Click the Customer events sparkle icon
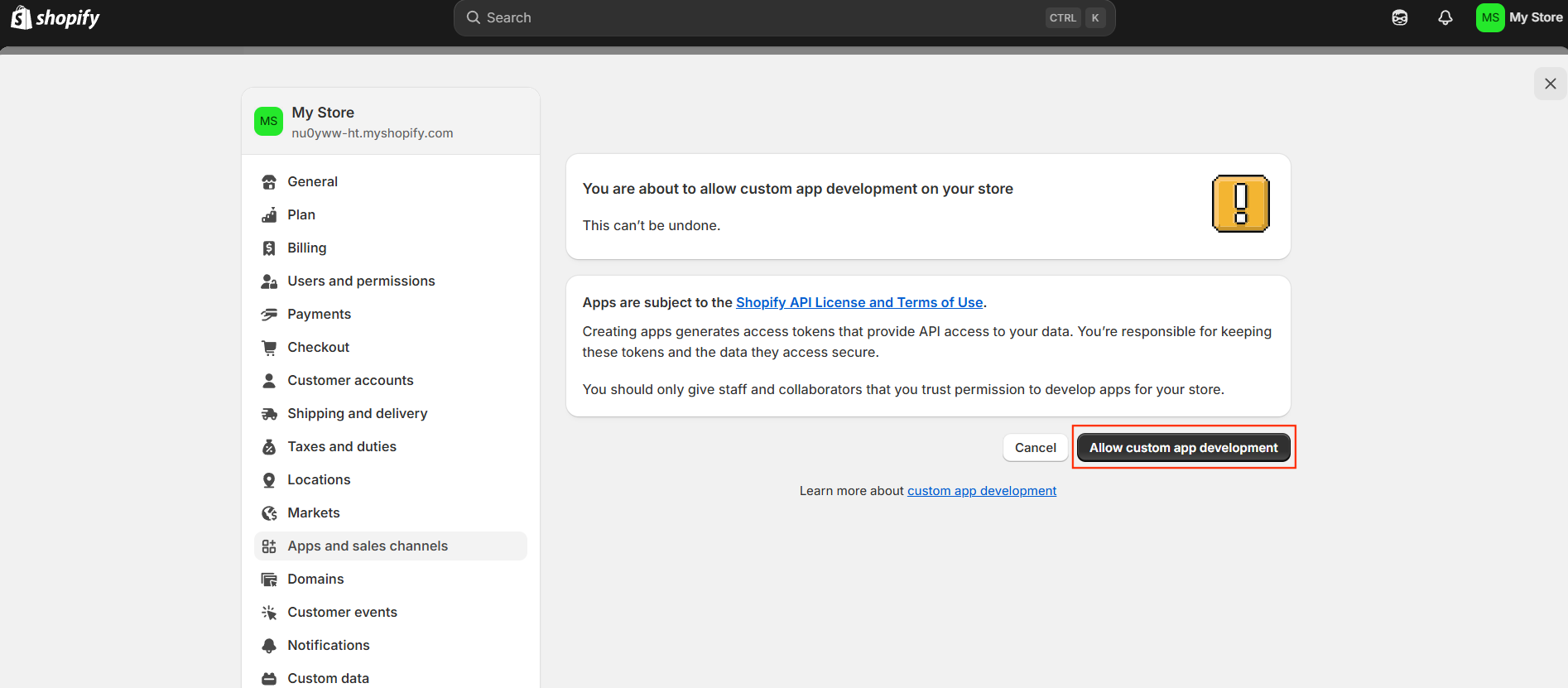The width and height of the screenshot is (1568, 688). click(269, 613)
